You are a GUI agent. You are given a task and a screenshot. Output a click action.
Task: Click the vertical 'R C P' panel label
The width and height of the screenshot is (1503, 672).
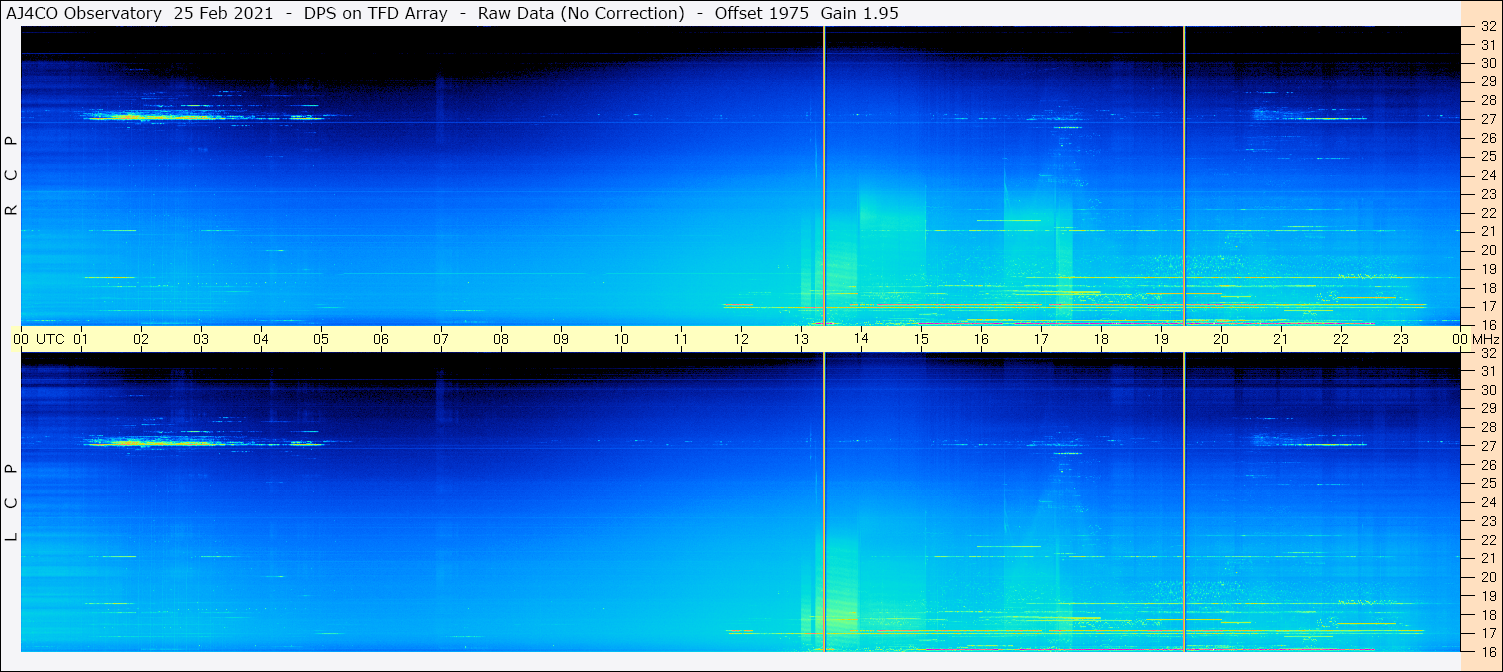point(11,176)
